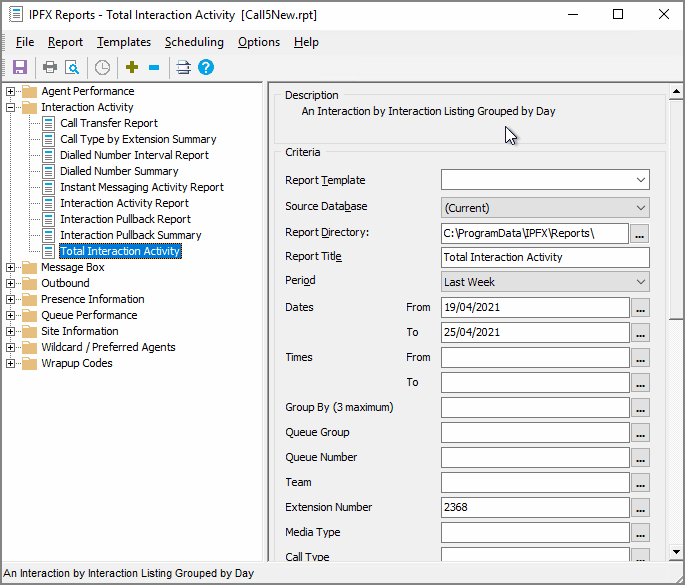Select Call Type by Extension Summary report
Viewport: 685px width, 585px height.
click(138, 139)
